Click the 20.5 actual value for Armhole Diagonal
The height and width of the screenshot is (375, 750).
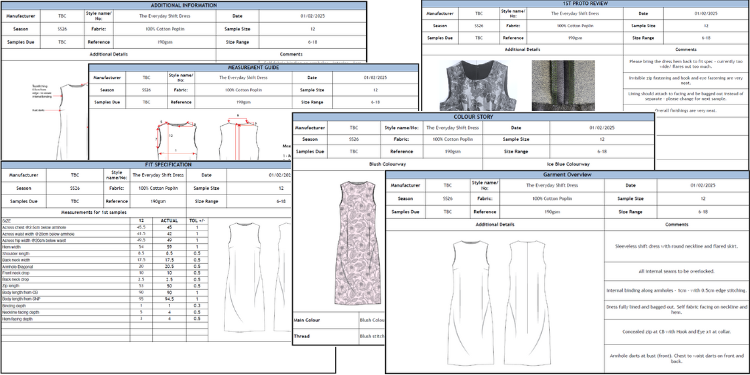tap(169, 266)
